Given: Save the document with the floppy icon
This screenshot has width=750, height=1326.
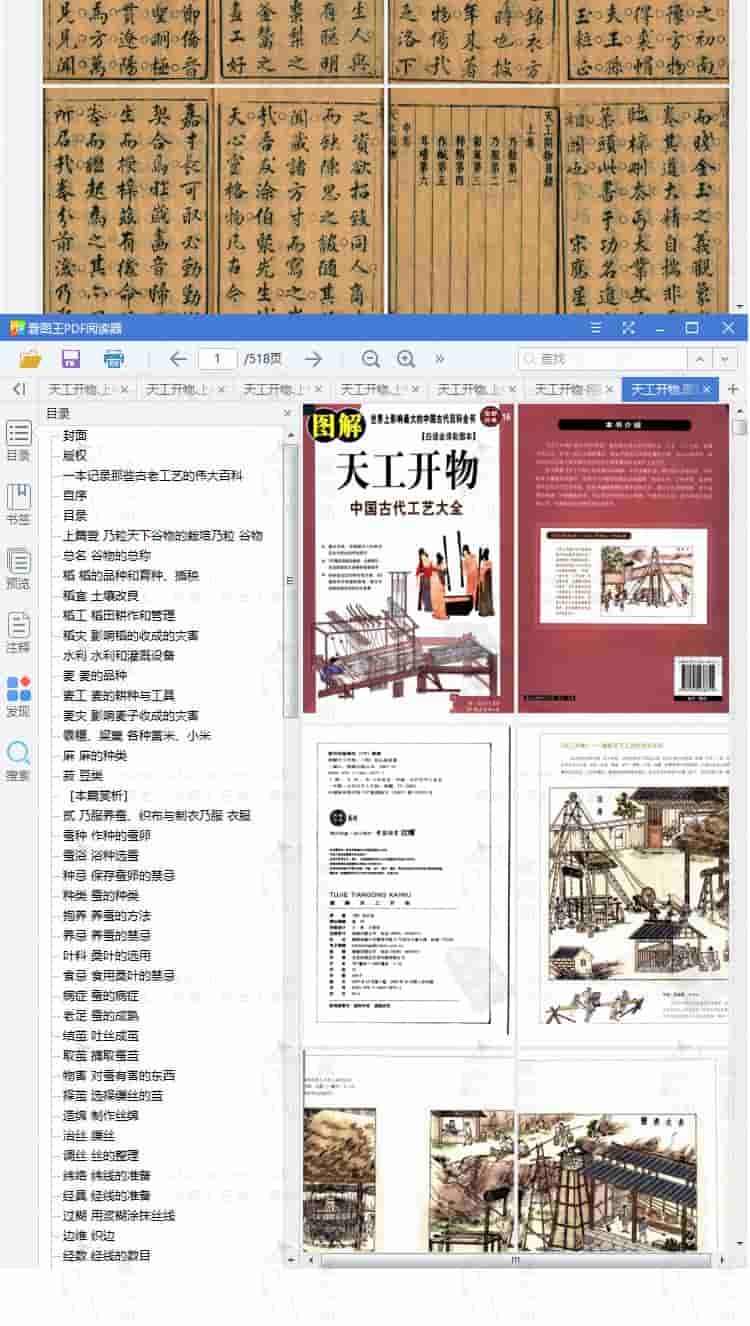Looking at the screenshot, I should click(x=71, y=359).
